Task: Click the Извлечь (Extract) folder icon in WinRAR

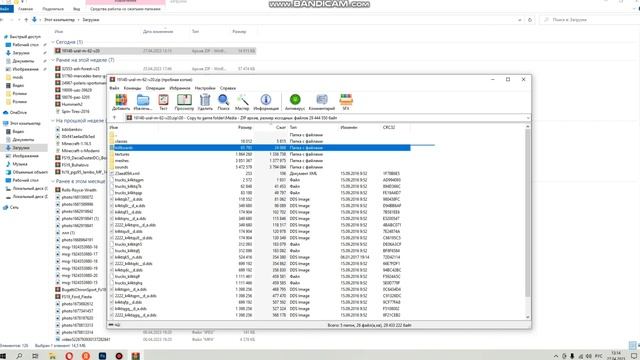Action: point(143,100)
